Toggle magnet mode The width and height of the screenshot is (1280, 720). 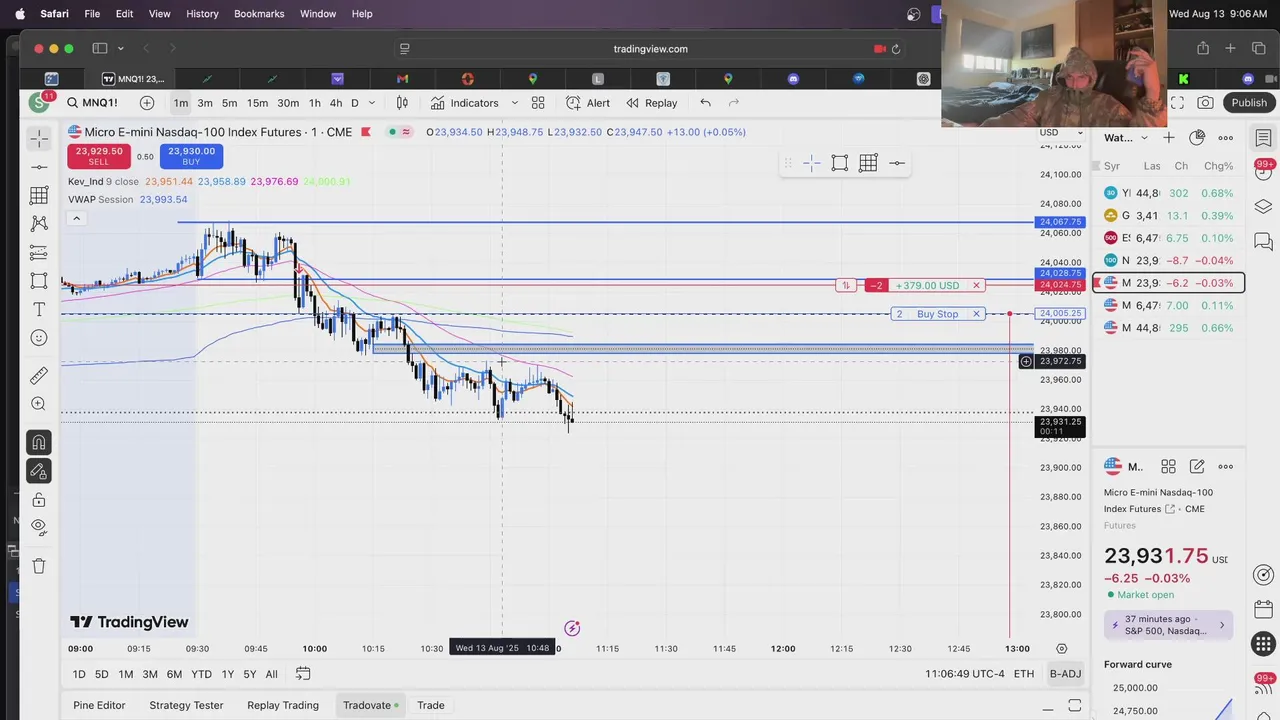tap(39, 442)
